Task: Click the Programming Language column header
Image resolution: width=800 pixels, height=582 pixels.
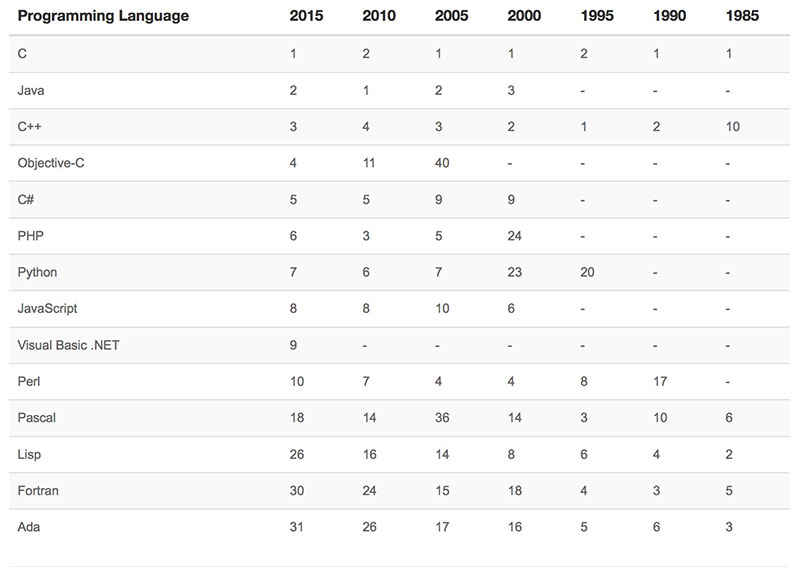Action: (103, 16)
